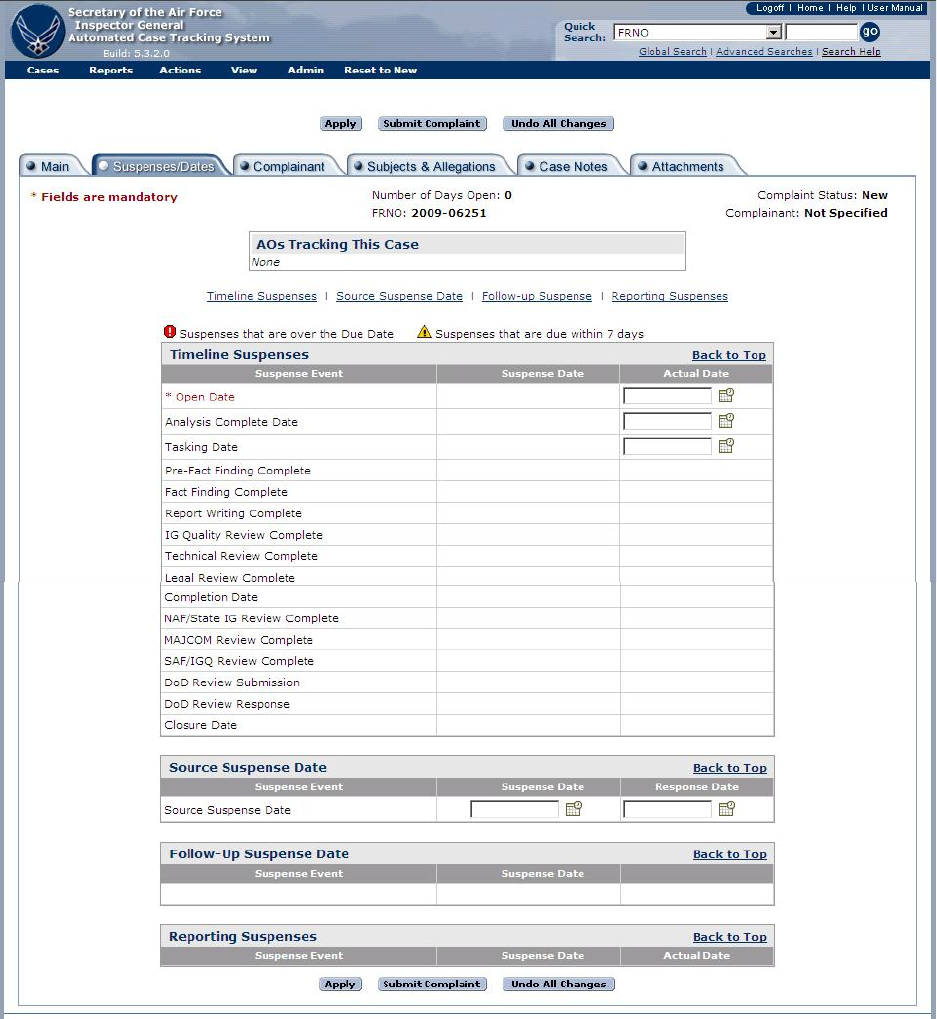Open the Reports menu
Screen dimensions: 937x1019
pyautogui.click(x=111, y=70)
